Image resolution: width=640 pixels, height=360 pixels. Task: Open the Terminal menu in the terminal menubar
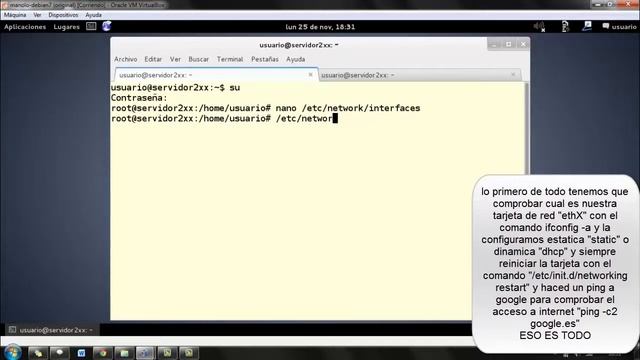(x=230, y=59)
